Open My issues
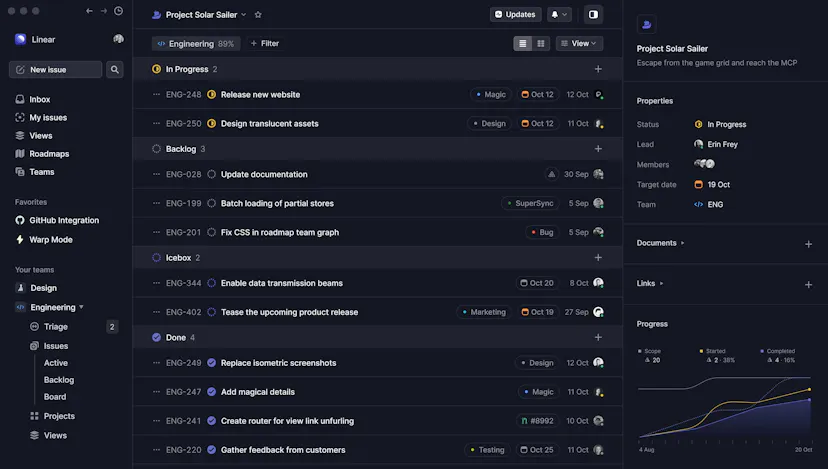 coord(41,117)
